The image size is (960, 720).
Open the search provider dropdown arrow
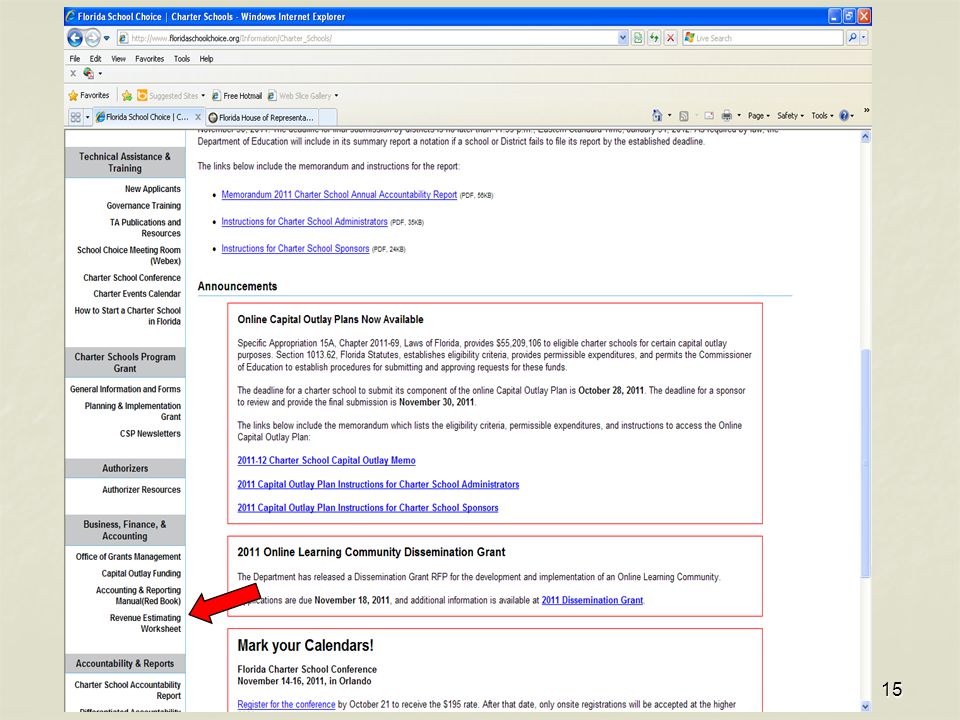[x=863, y=38]
